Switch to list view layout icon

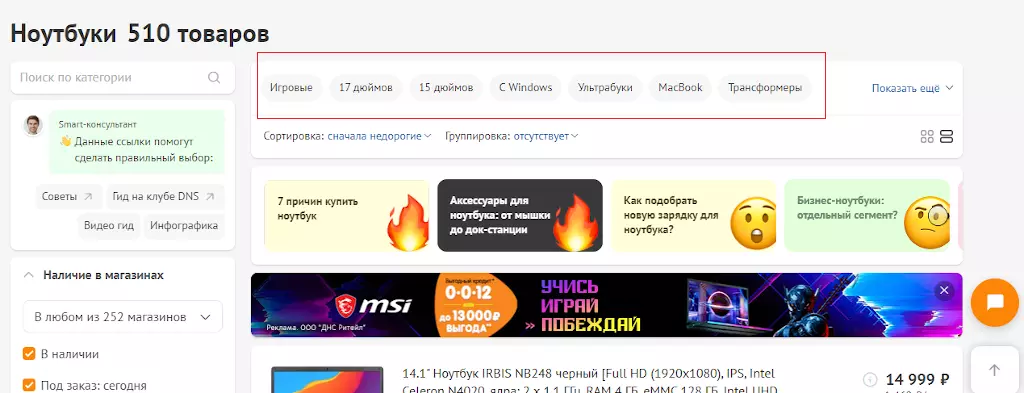coord(946,136)
